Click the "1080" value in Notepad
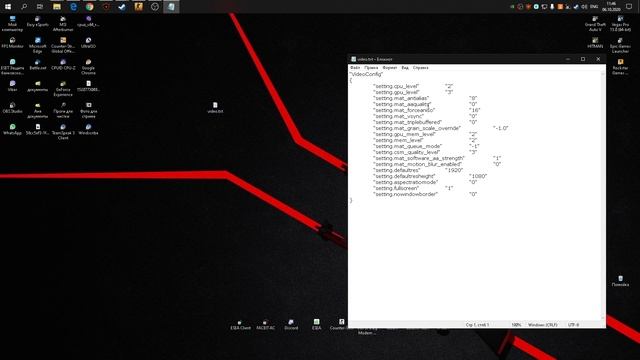Screen dimensions: 640x360 [478, 176]
